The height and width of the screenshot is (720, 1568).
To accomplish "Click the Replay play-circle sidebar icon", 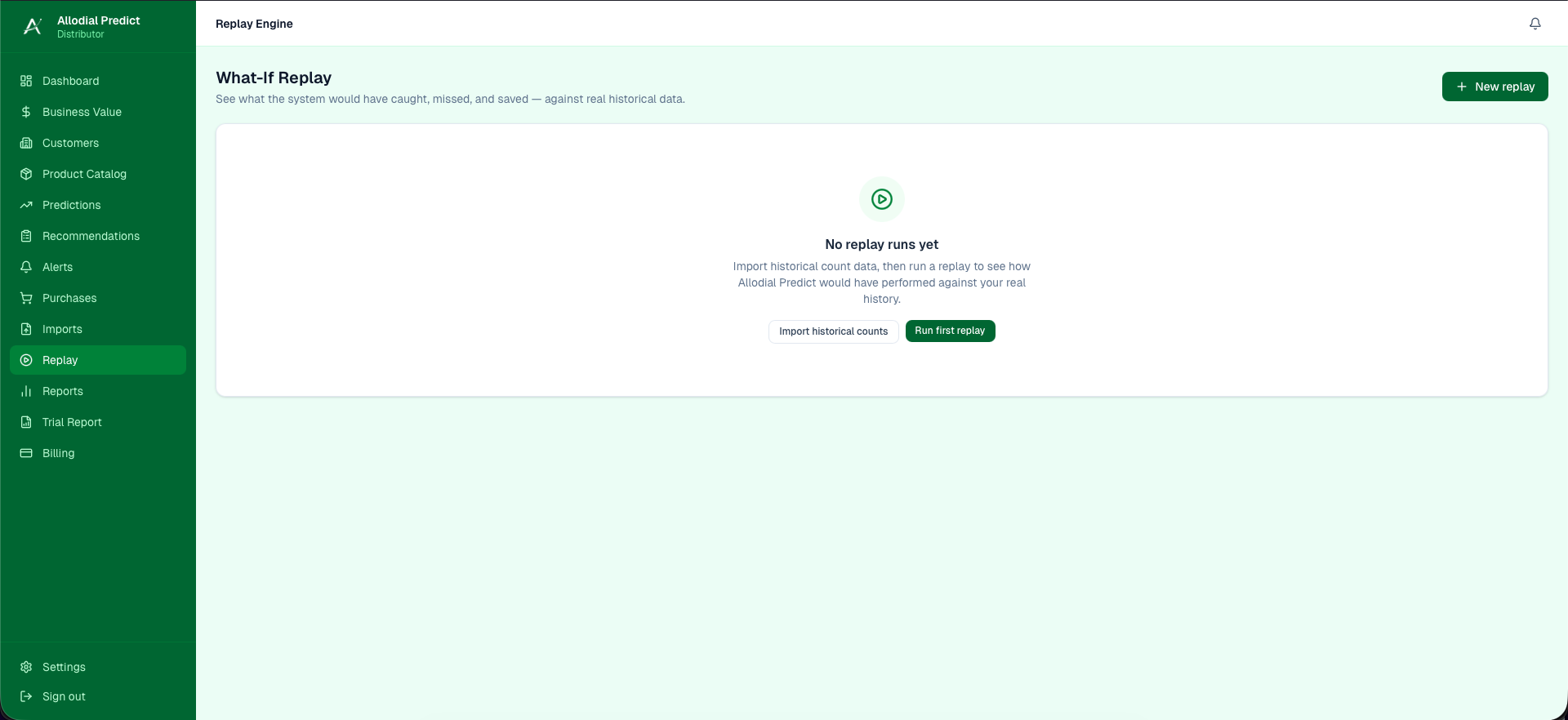I will tap(26, 360).
